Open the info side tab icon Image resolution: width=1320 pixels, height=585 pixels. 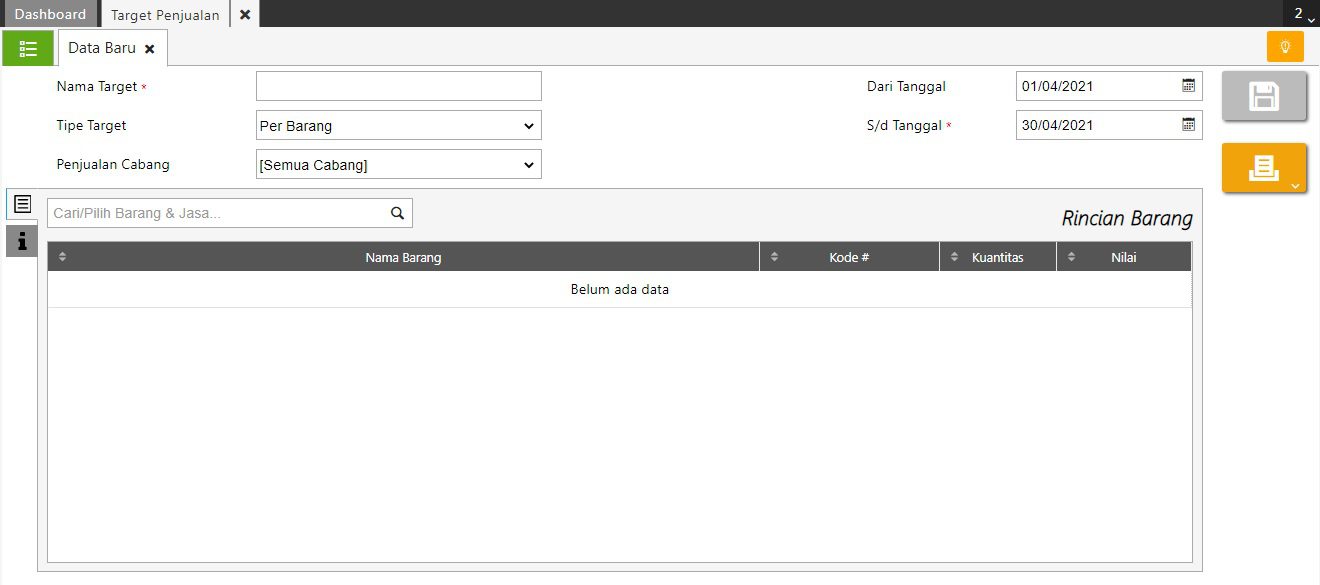[22, 241]
